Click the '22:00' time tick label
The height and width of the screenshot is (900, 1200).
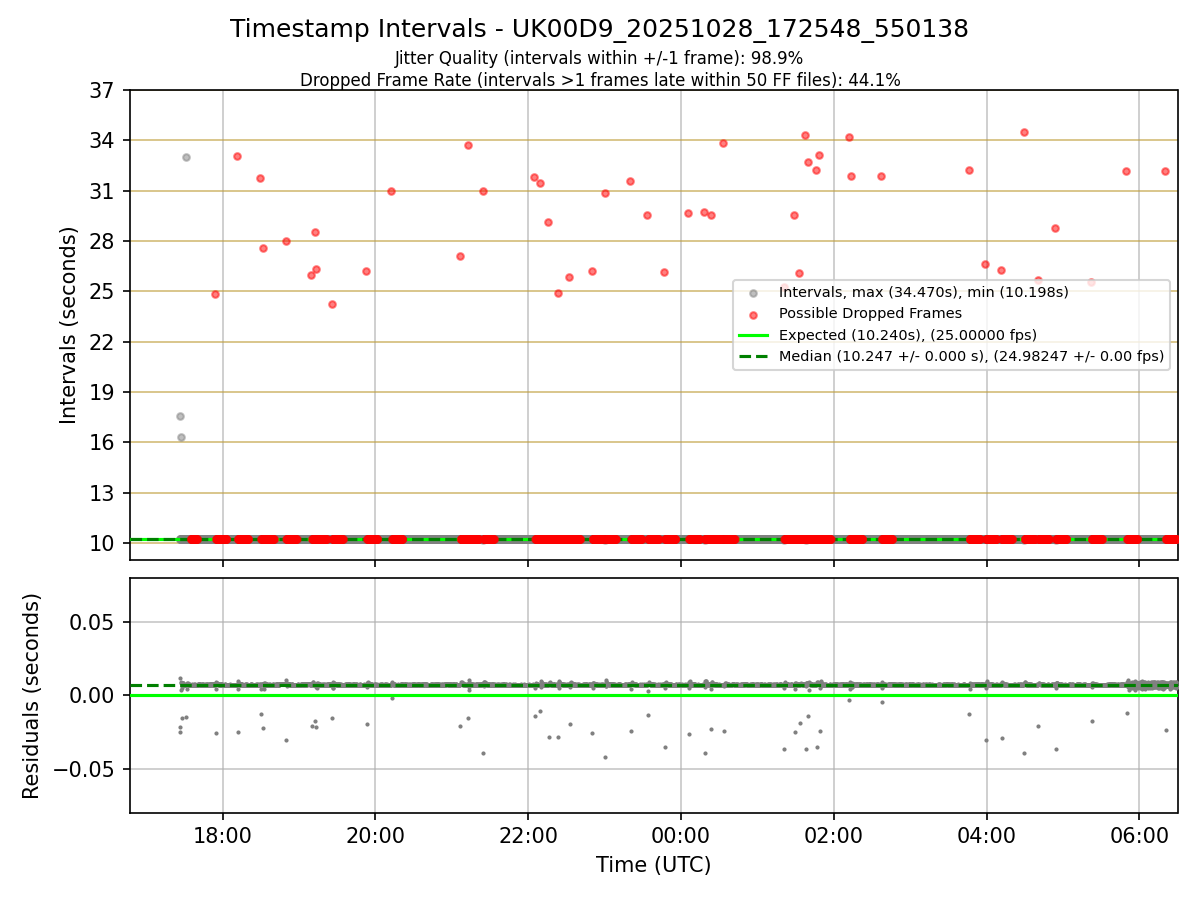pyautogui.click(x=528, y=836)
